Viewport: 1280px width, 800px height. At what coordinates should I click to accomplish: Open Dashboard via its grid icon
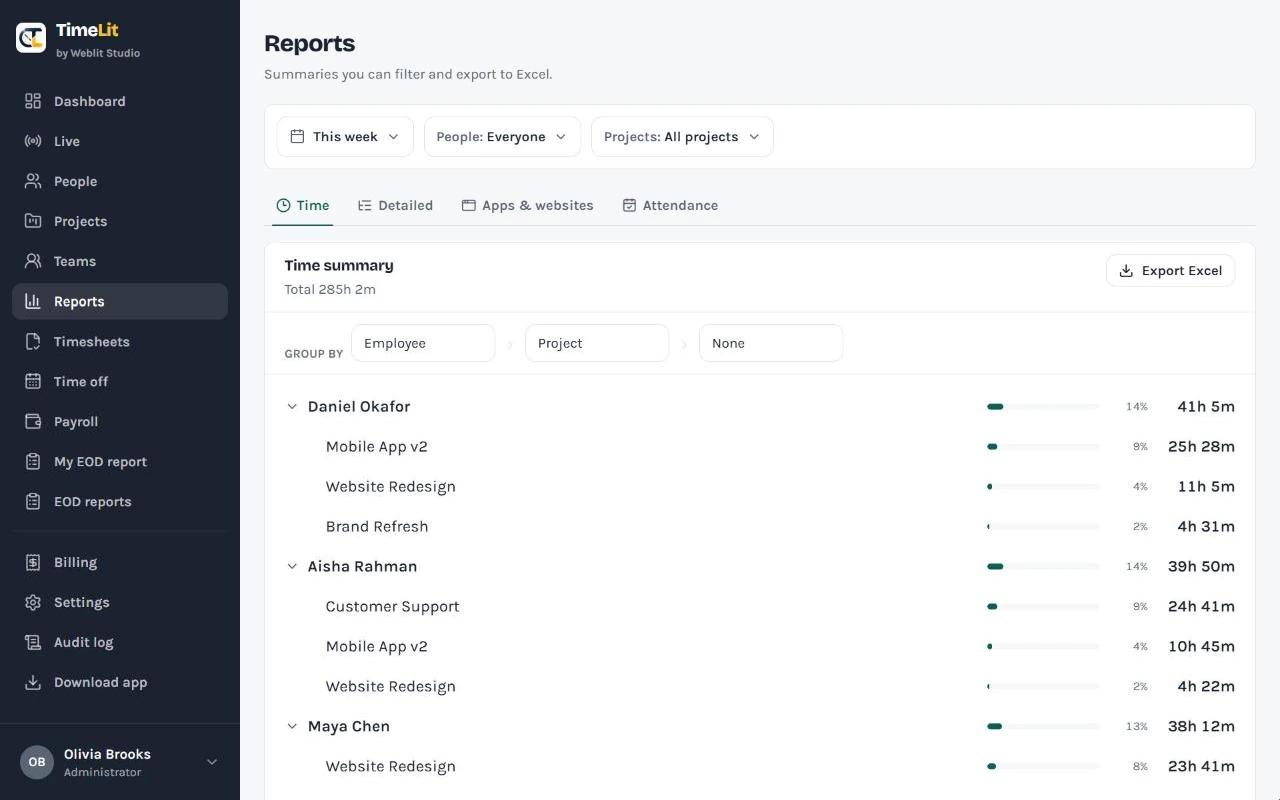coord(33,101)
